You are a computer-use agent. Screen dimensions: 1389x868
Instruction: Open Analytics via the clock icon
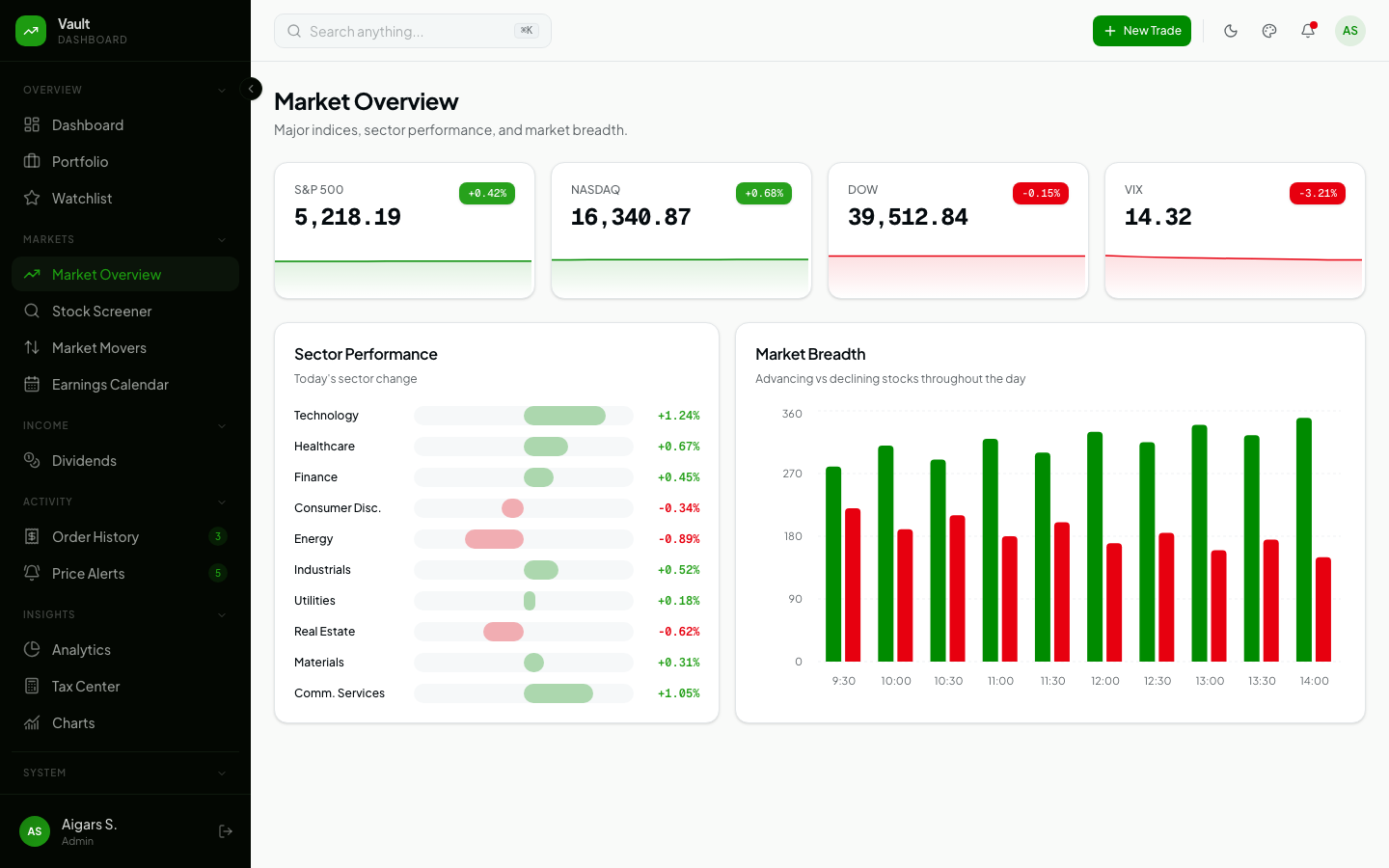[32, 649]
